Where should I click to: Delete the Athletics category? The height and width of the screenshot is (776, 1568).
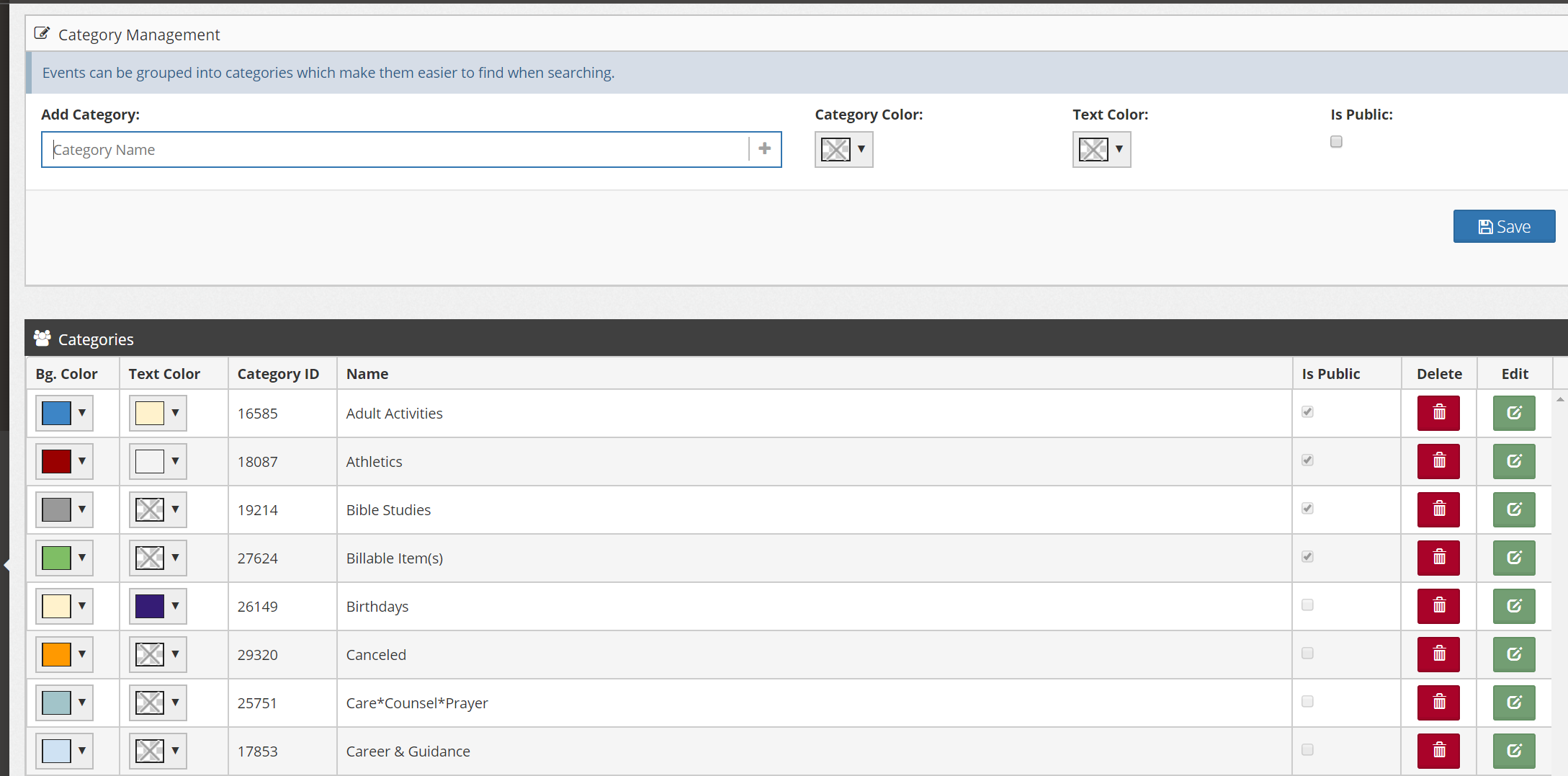1438,461
